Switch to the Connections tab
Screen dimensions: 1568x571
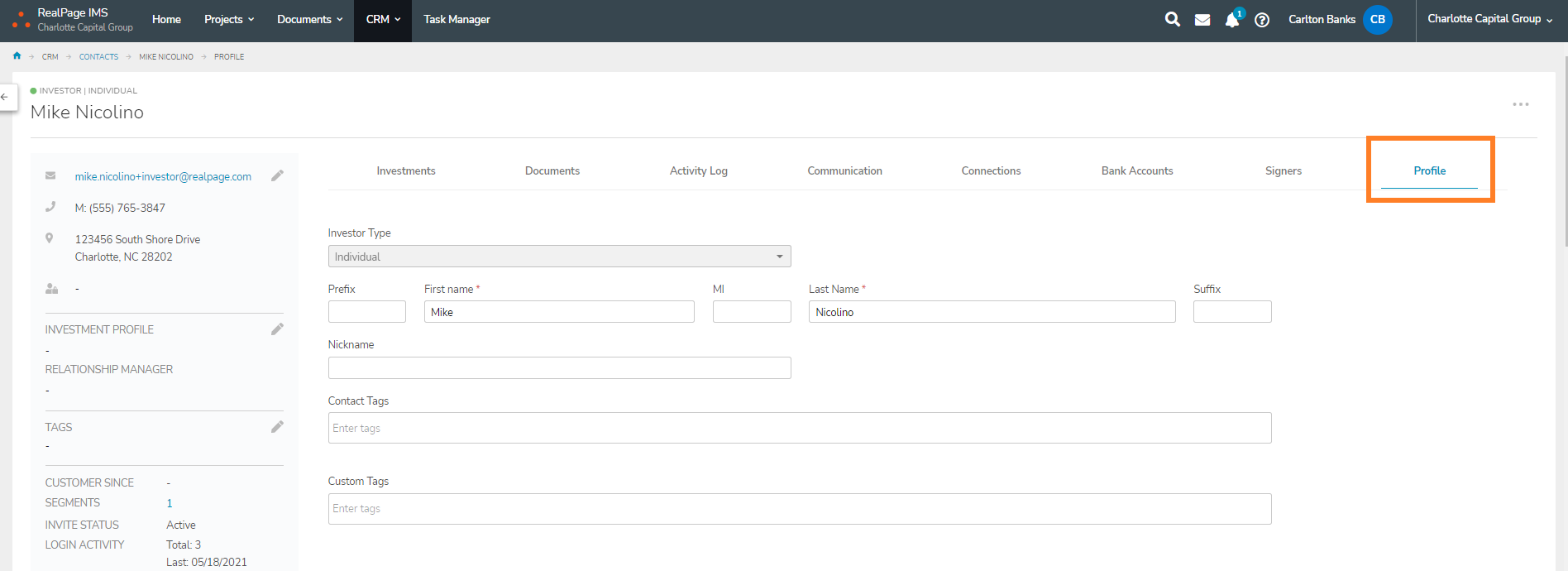pos(991,171)
